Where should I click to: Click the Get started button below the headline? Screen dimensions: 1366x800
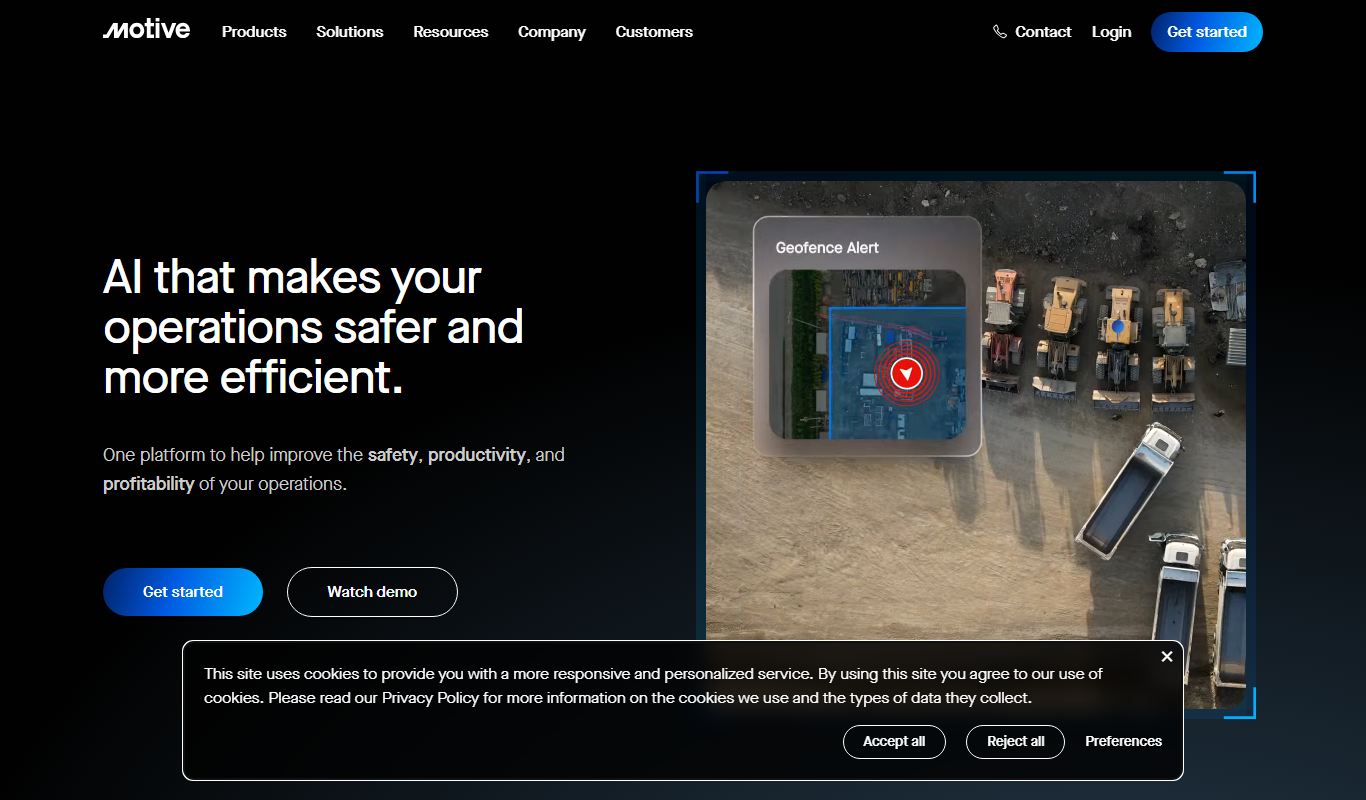[x=183, y=592]
